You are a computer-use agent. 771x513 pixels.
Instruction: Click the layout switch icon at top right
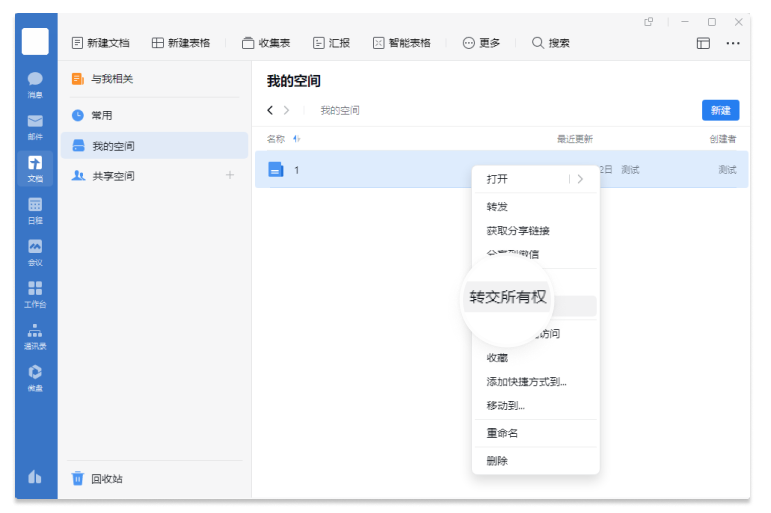tap(703, 43)
